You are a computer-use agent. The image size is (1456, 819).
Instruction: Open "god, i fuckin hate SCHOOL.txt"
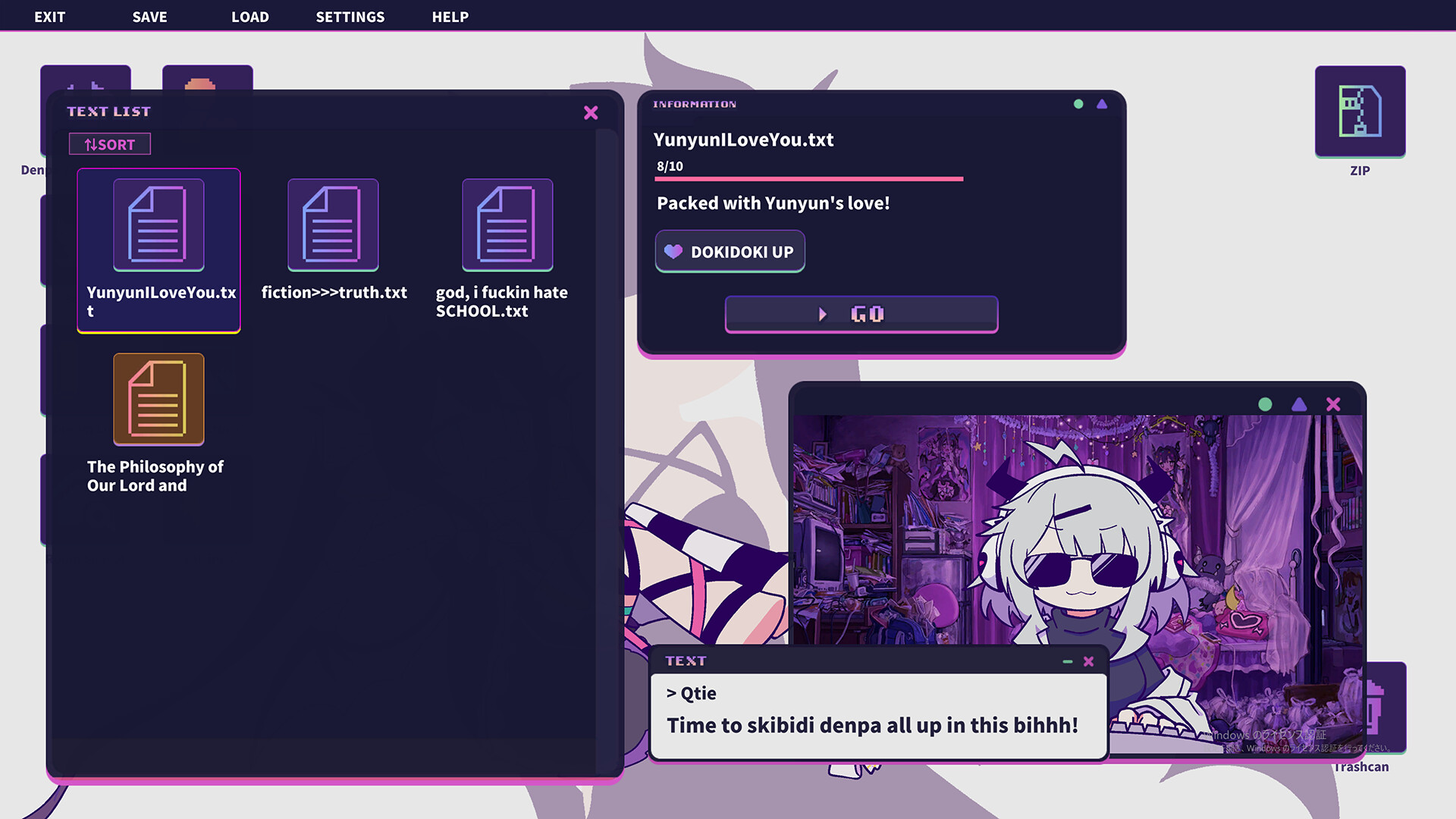[507, 225]
